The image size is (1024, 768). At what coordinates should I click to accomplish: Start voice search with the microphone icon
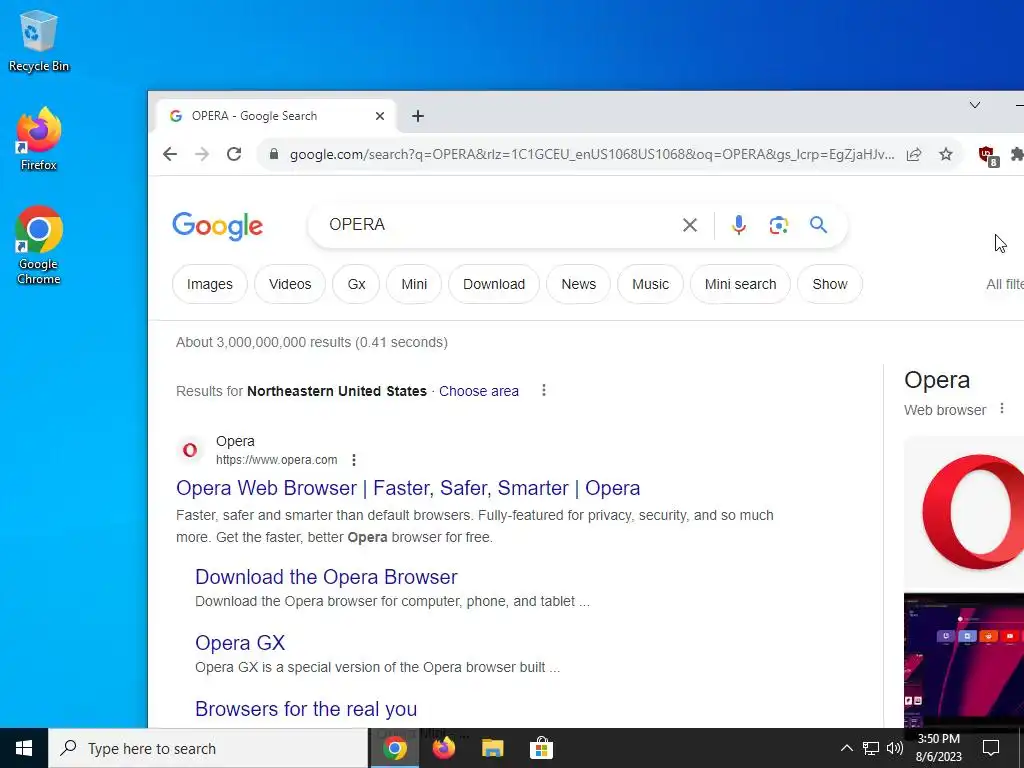(739, 225)
